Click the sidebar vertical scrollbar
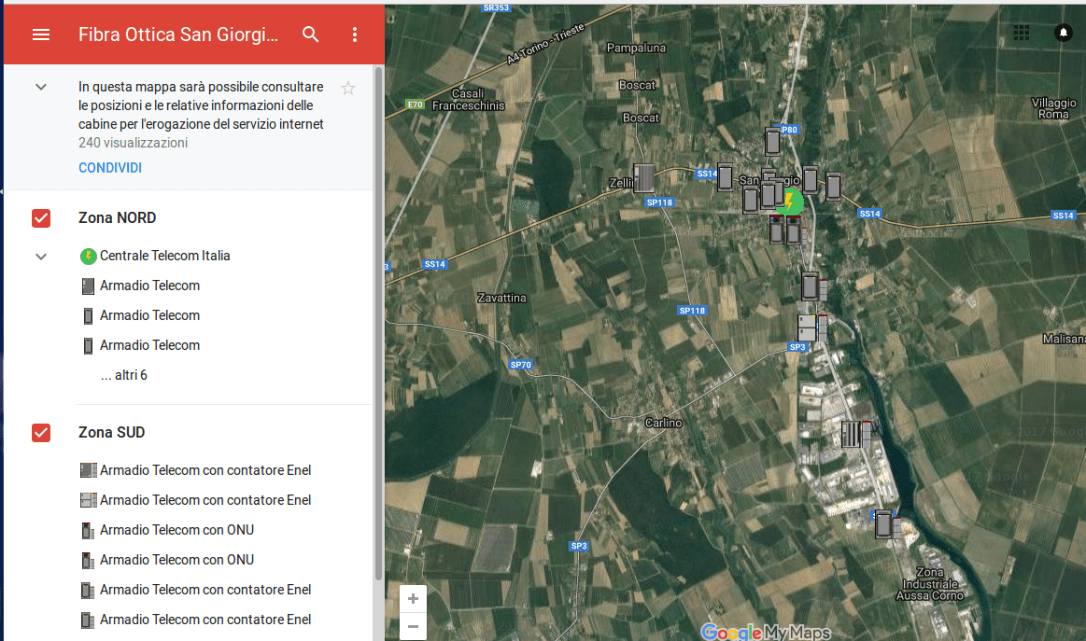The height and width of the screenshot is (641, 1086). (378, 320)
